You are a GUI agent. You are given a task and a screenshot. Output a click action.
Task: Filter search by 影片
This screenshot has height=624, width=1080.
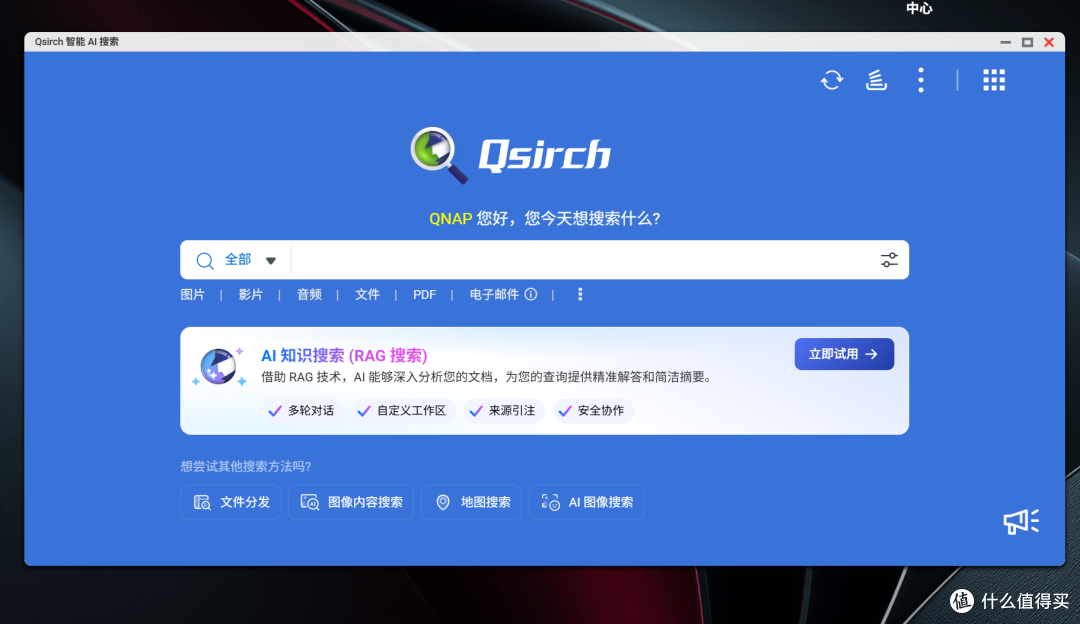tap(251, 295)
